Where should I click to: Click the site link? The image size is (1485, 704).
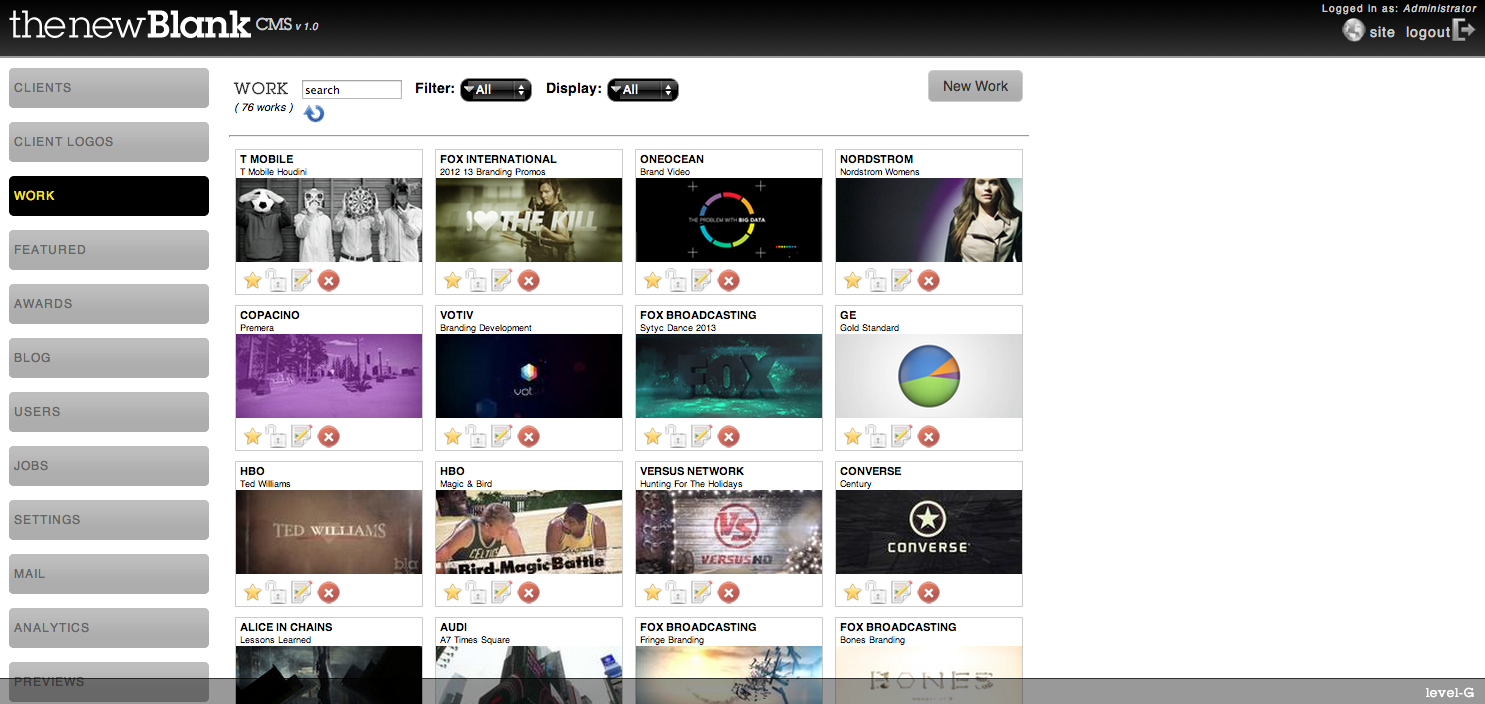coord(1382,32)
